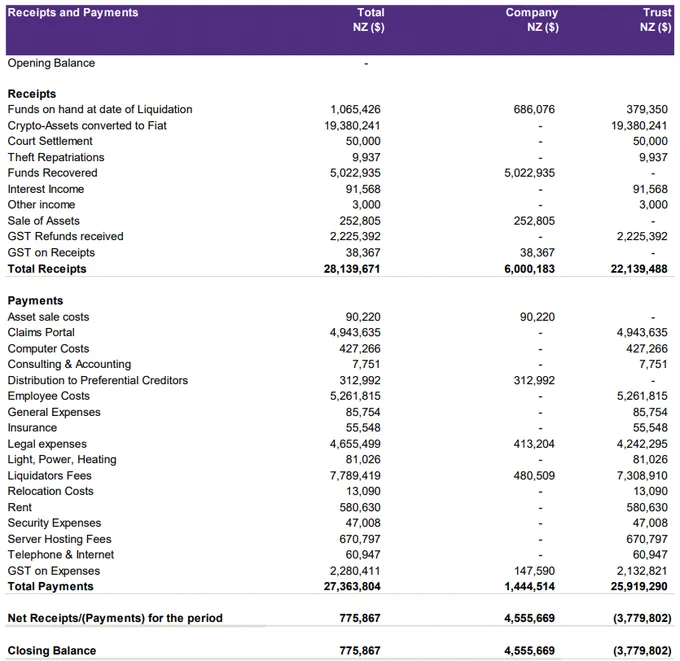Click the 'Closing Balance' row label
680x661 pixels.
(x=52, y=651)
